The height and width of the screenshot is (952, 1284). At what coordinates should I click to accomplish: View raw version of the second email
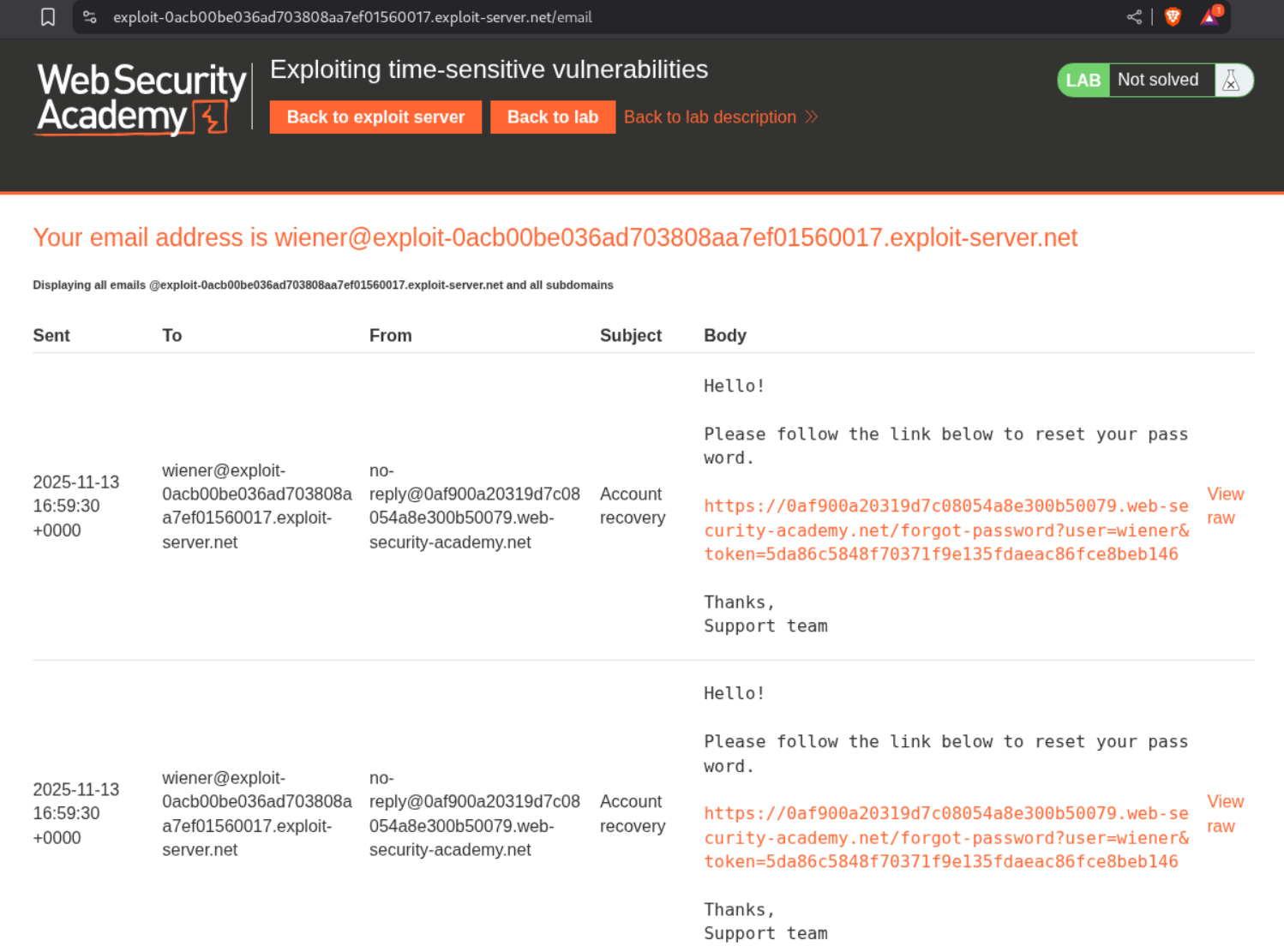1225,813
